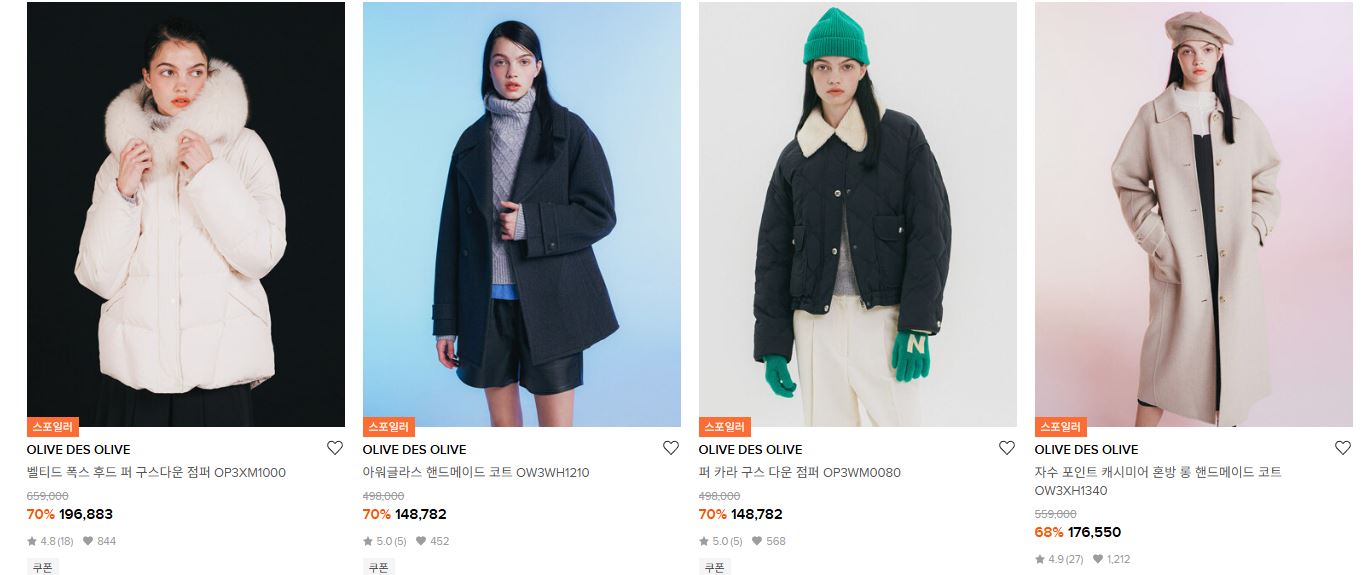This screenshot has height=575, width=1365.
Task: Toggle wishlist heart on 아워글라스 핸드메이드 코트
Action: 671,448
